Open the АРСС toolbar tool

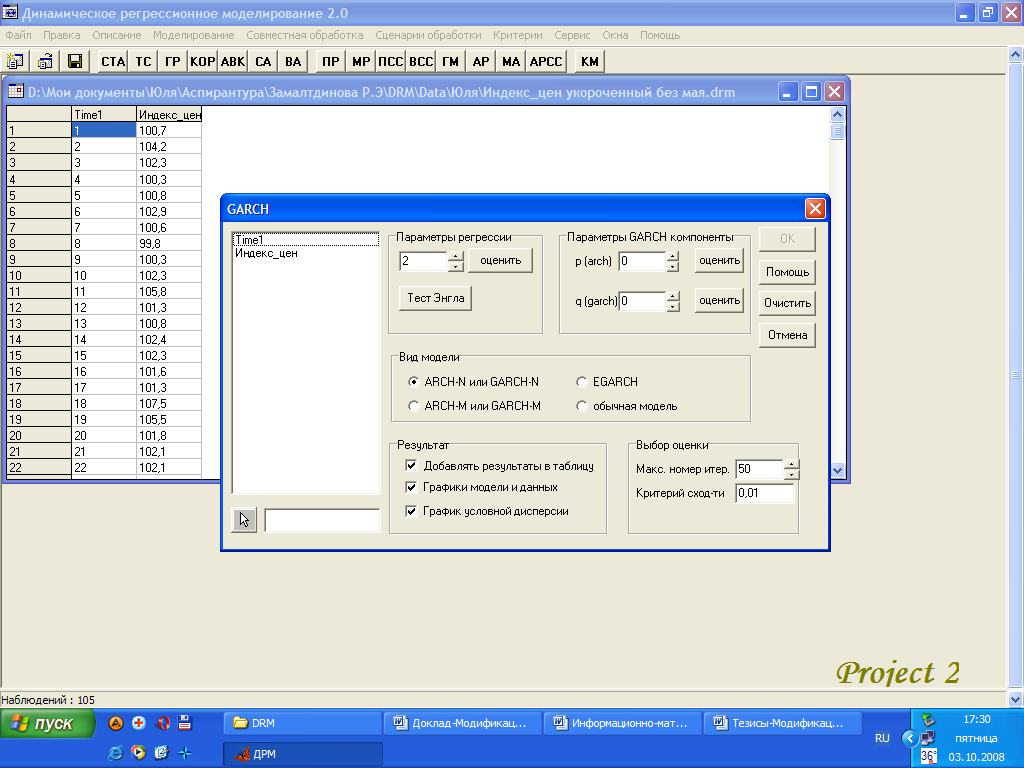pyautogui.click(x=546, y=61)
